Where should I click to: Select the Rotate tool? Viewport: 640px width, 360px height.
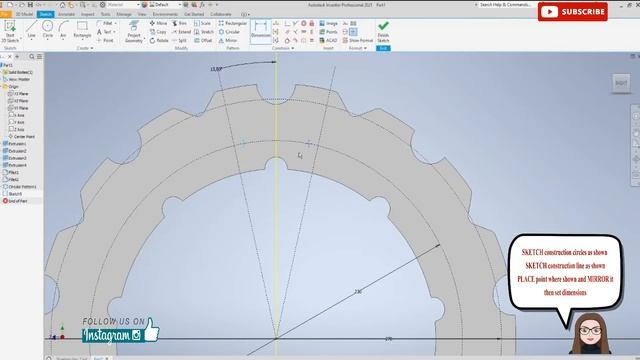(159, 40)
